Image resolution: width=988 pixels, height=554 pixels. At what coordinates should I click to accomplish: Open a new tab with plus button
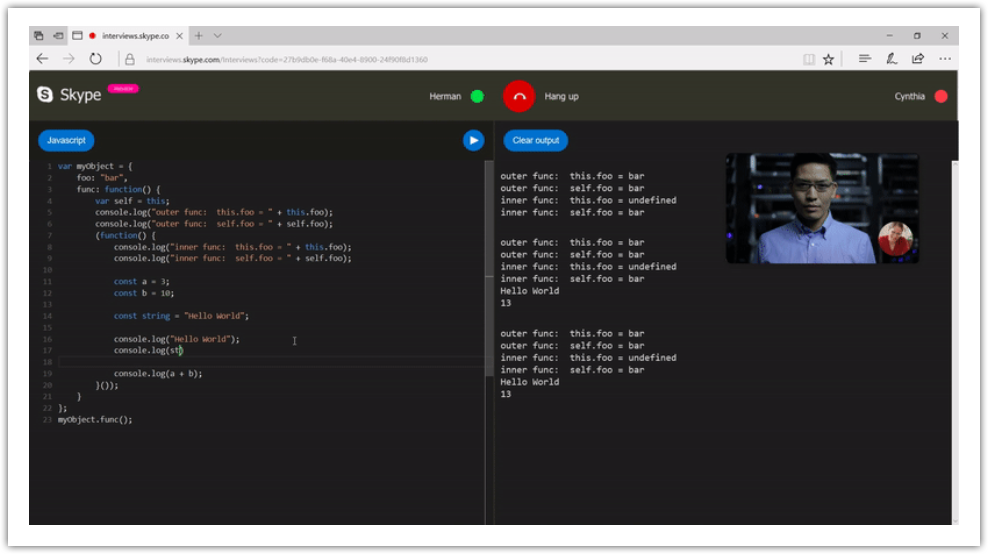[x=198, y=36]
